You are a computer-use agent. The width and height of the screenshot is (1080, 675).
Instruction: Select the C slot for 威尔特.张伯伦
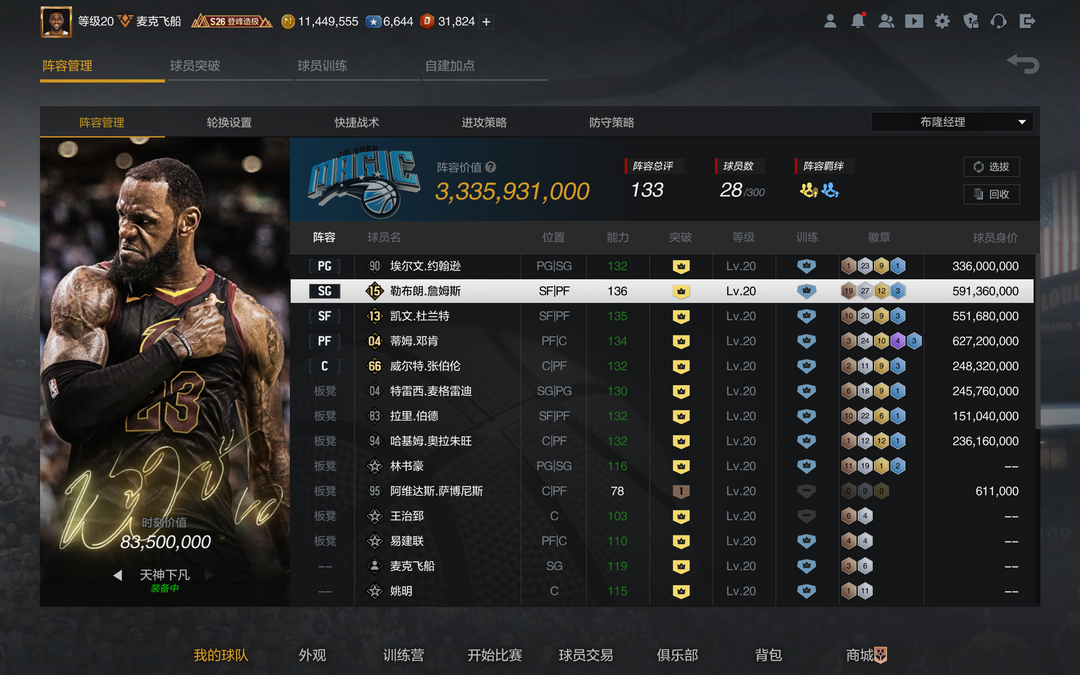324,366
